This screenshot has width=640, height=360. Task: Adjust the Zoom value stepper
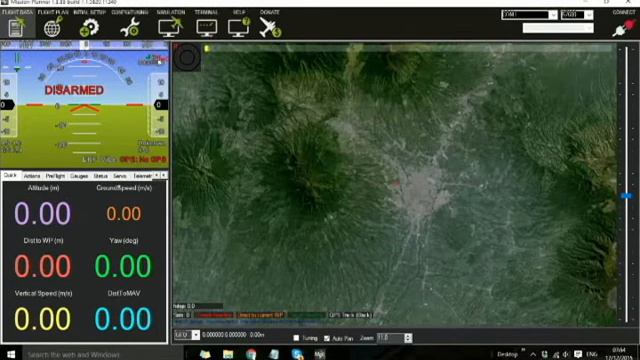[408, 338]
